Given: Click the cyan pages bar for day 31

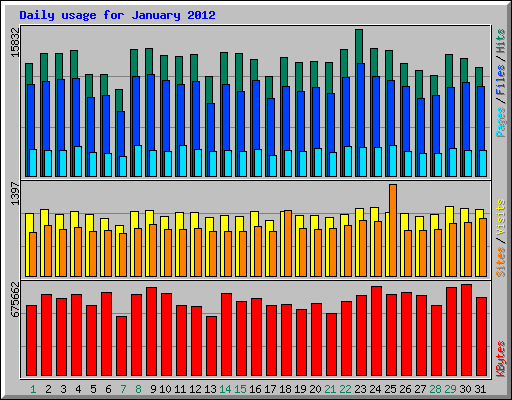Looking at the screenshot, I should click(483, 163).
